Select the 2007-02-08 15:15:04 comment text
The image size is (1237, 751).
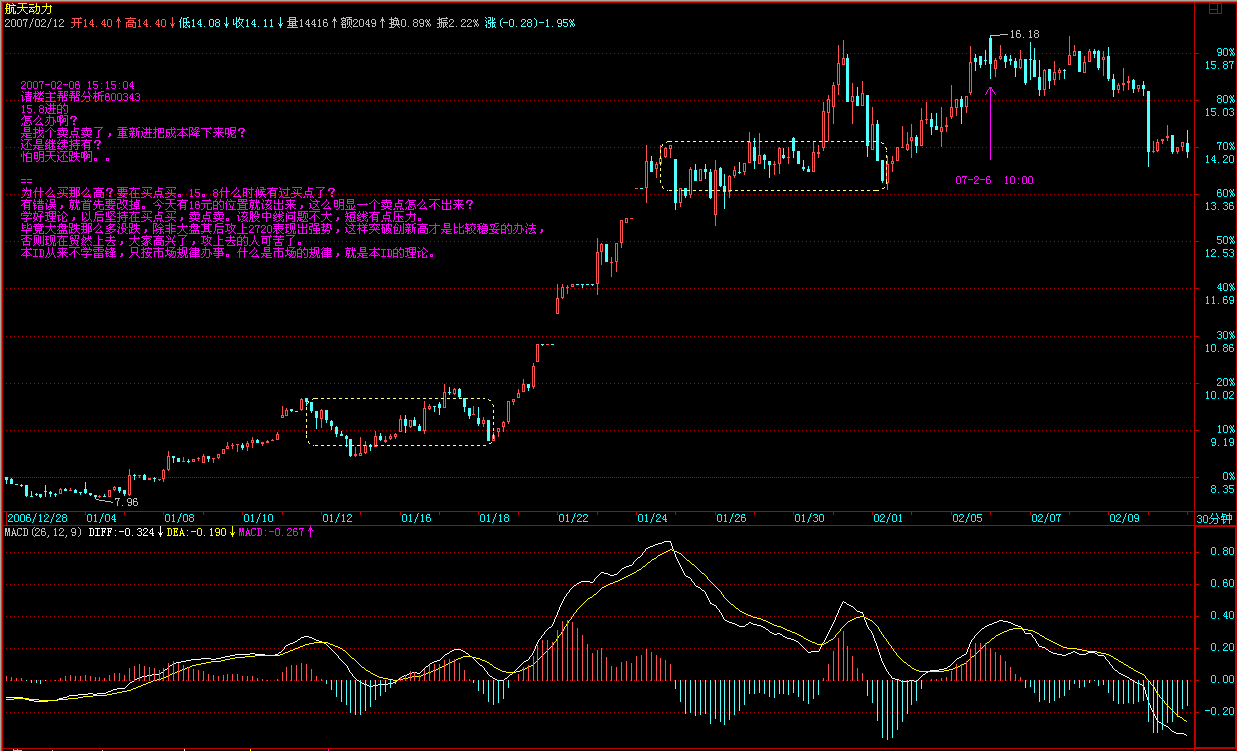coord(77,86)
